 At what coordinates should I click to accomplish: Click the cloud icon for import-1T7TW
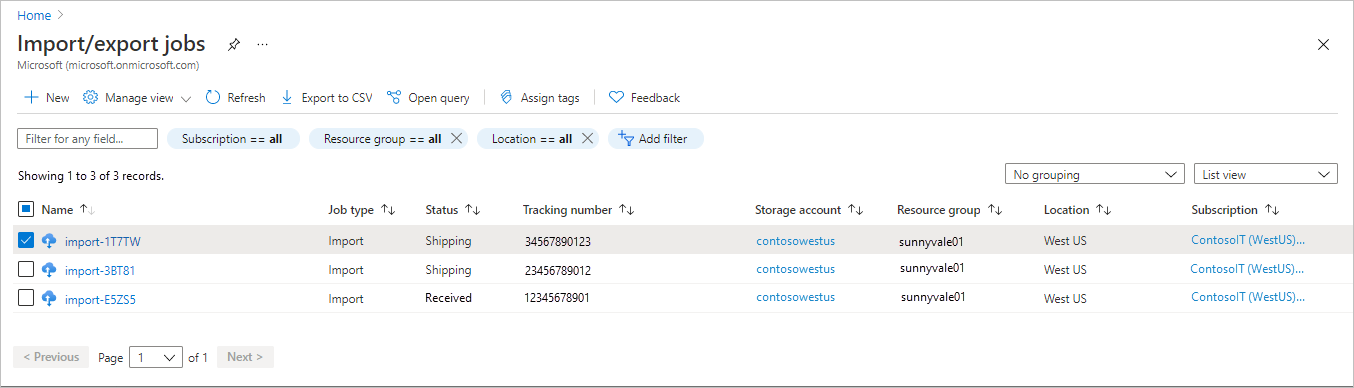coord(49,240)
